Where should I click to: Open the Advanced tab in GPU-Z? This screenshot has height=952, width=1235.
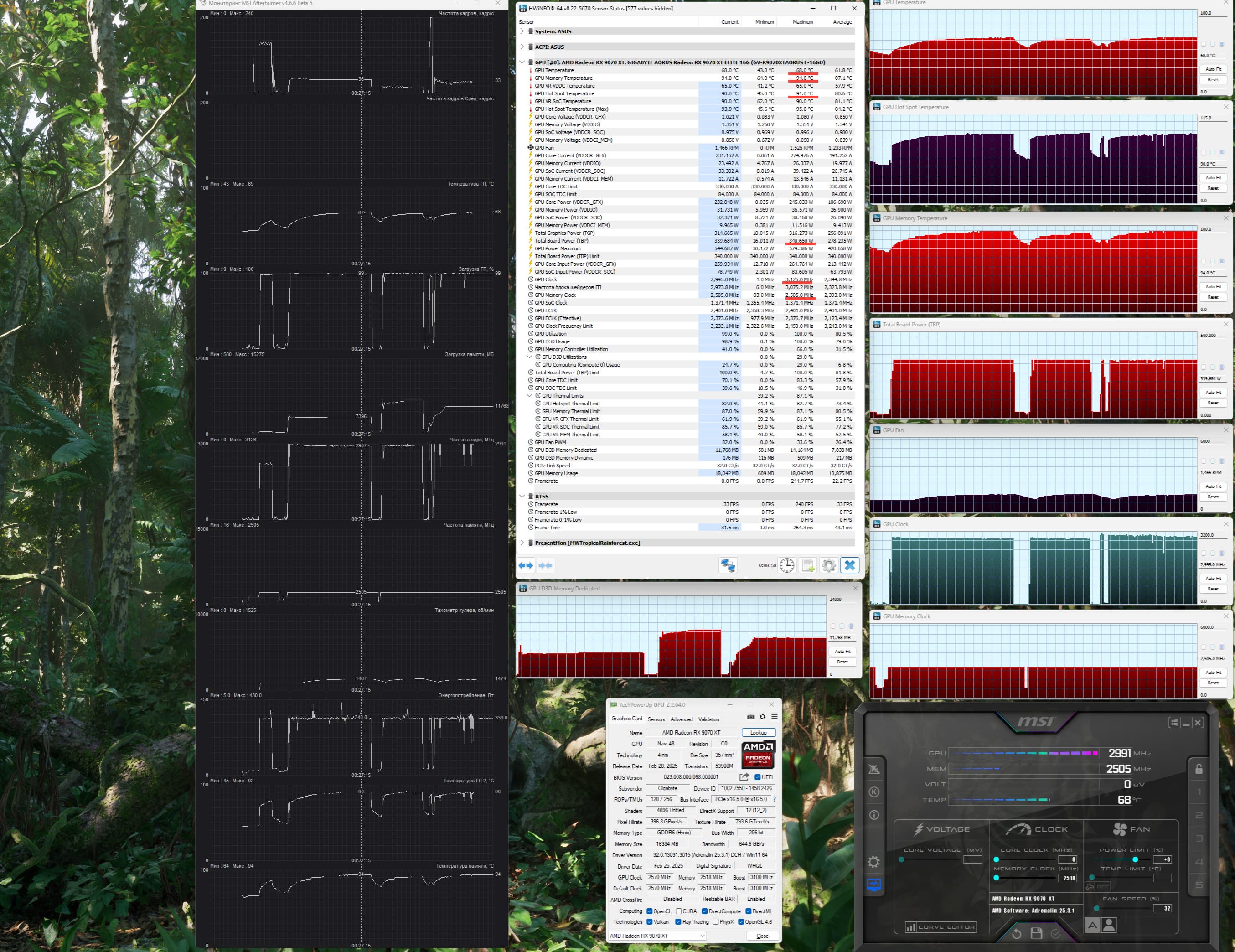point(682,719)
